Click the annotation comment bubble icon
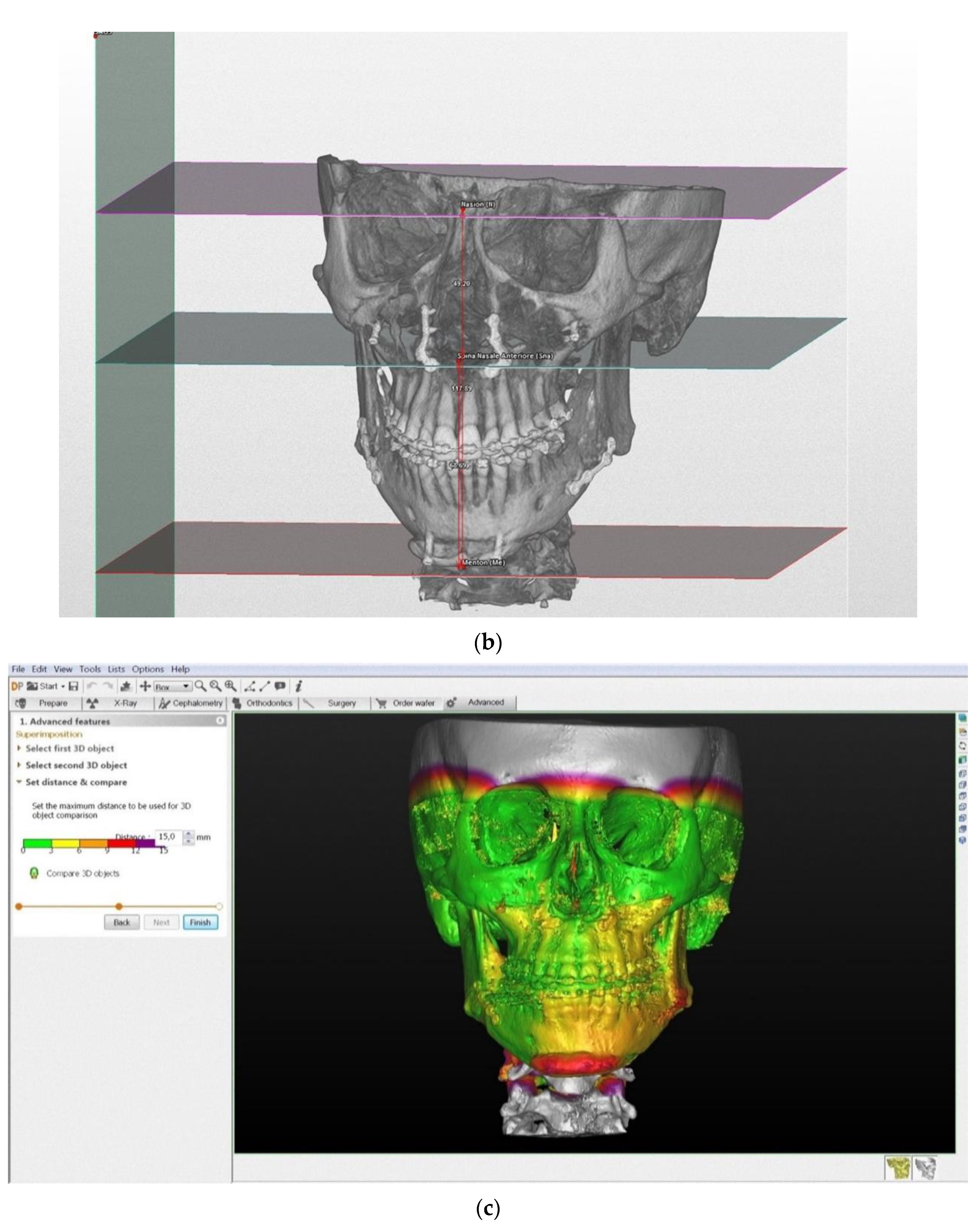Image resolution: width=980 pixels, height=1228 pixels. coord(280,686)
